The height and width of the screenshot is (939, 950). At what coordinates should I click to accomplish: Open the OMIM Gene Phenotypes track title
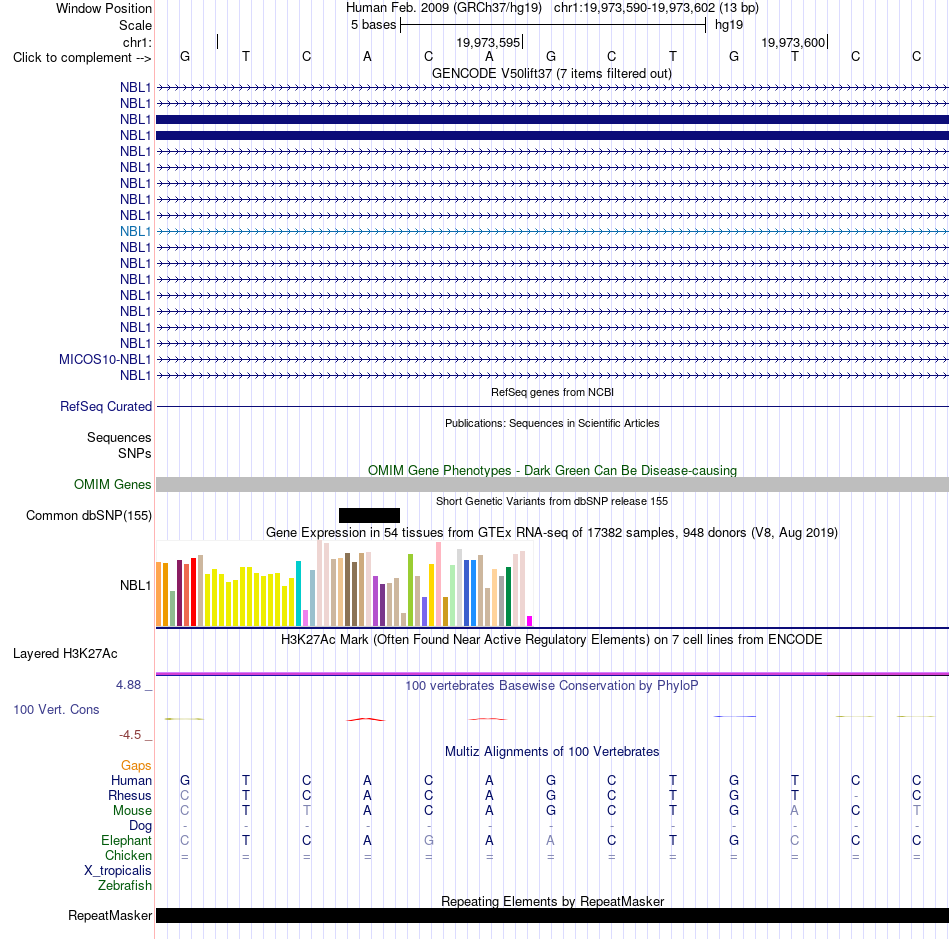coord(553,471)
